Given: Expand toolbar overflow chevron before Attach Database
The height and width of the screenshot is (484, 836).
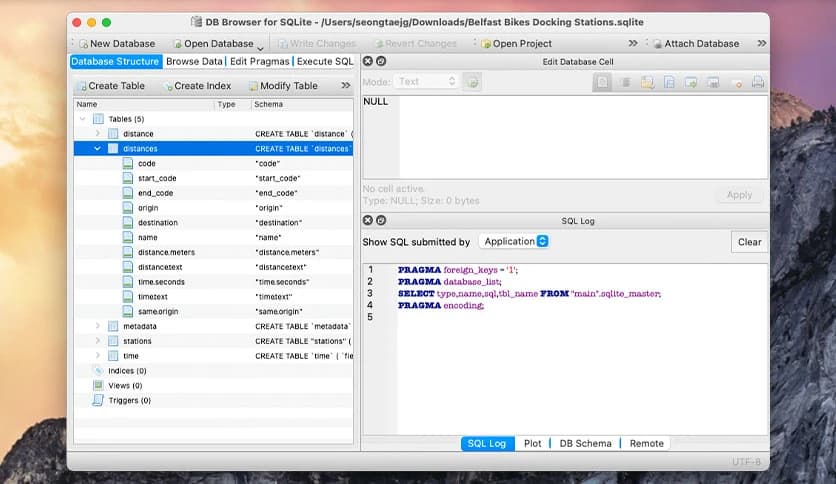Looking at the screenshot, I should coord(633,43).
